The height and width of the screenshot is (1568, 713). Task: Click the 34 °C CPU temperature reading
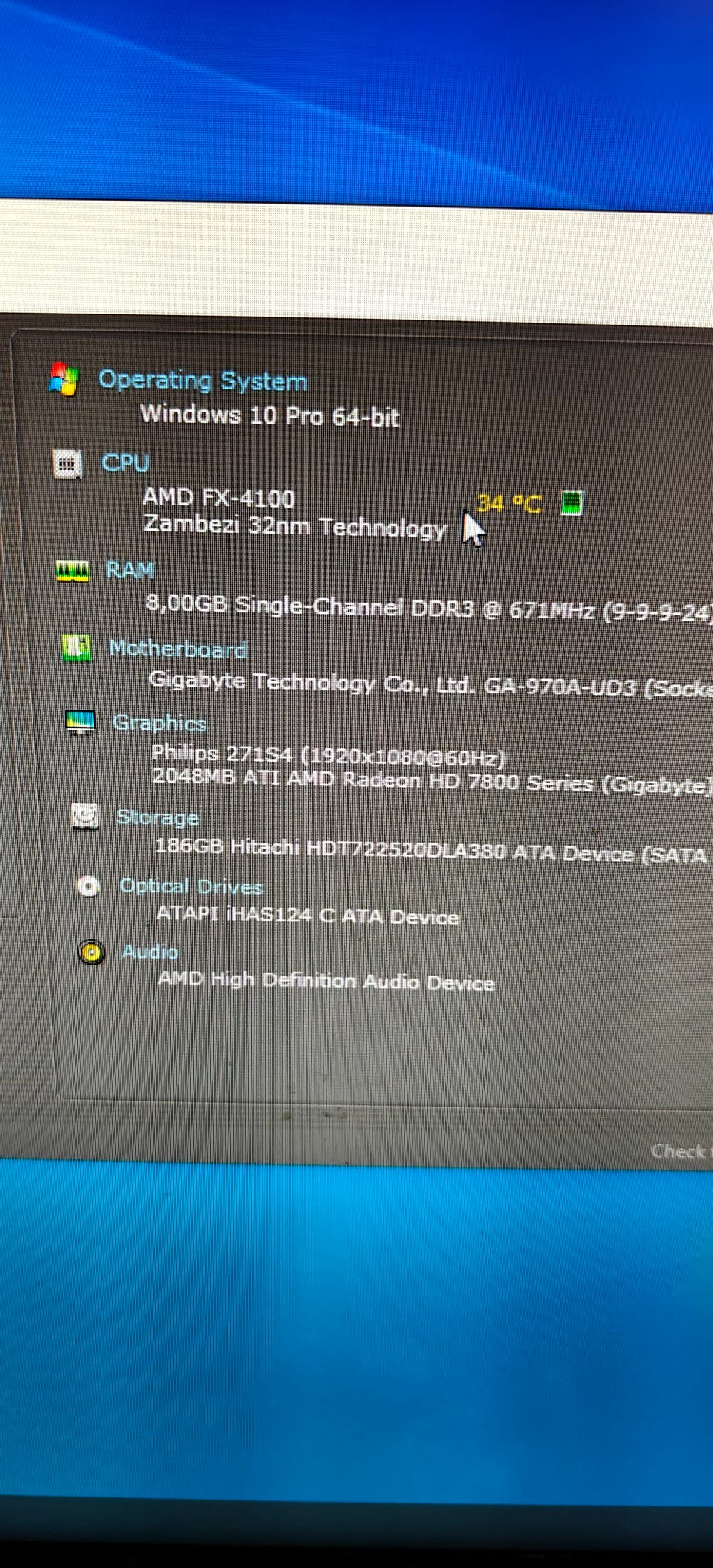(x=509, y=504)
